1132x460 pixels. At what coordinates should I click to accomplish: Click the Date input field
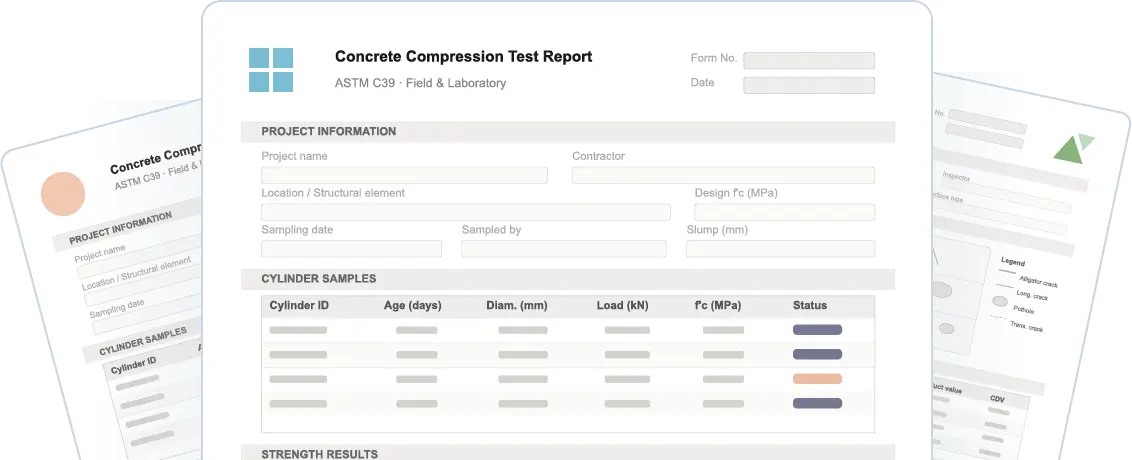click(x=808, y=85)
